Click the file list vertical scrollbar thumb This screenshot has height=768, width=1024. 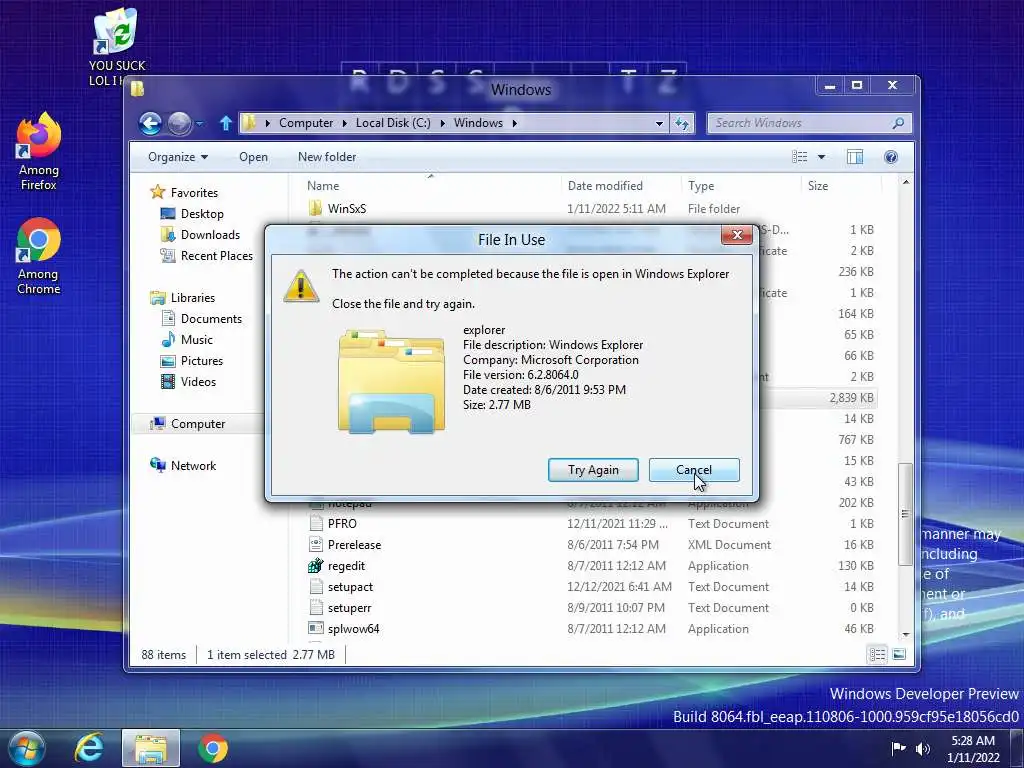[905, 515]
